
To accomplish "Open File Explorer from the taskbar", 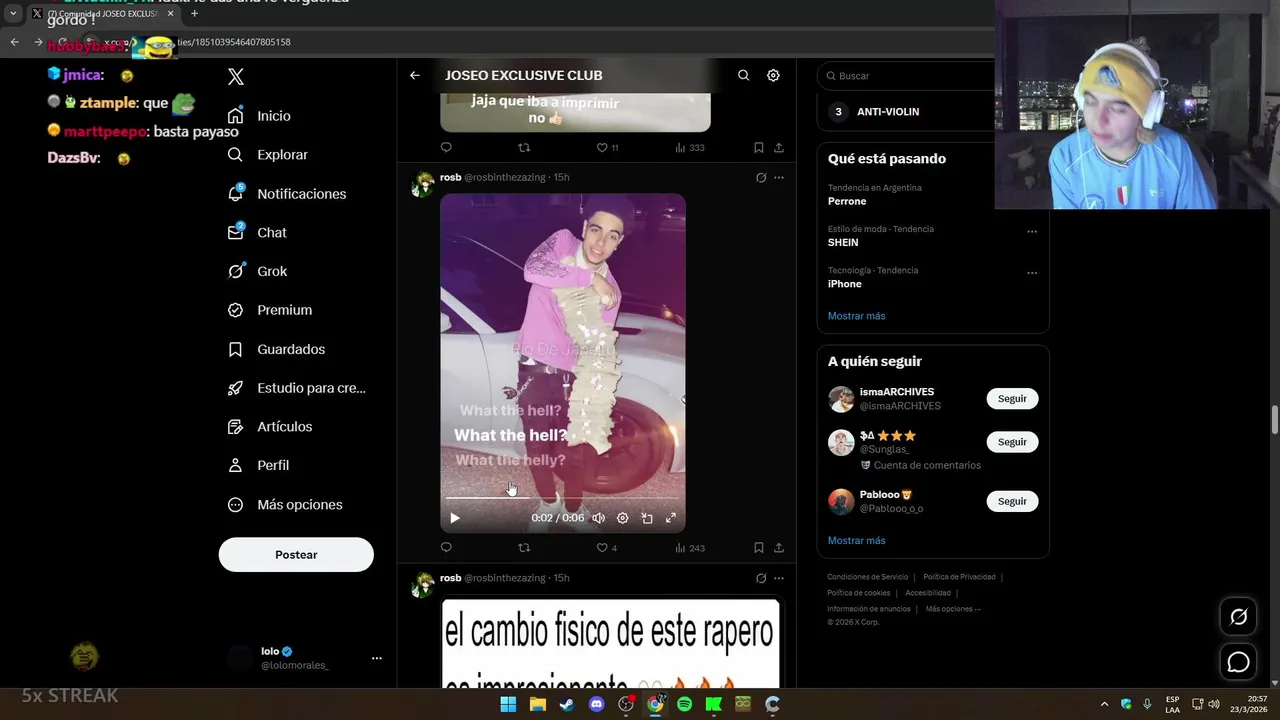I will click(538, 704).
